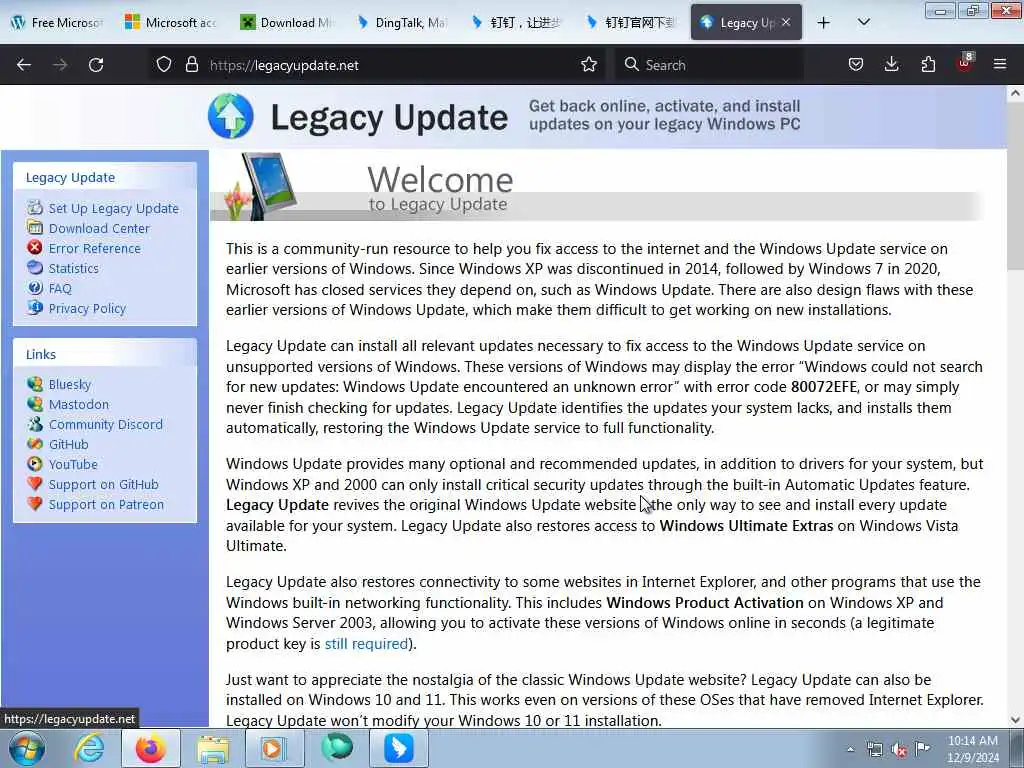Switch to the Free Microsoft tab

point(57,23)
